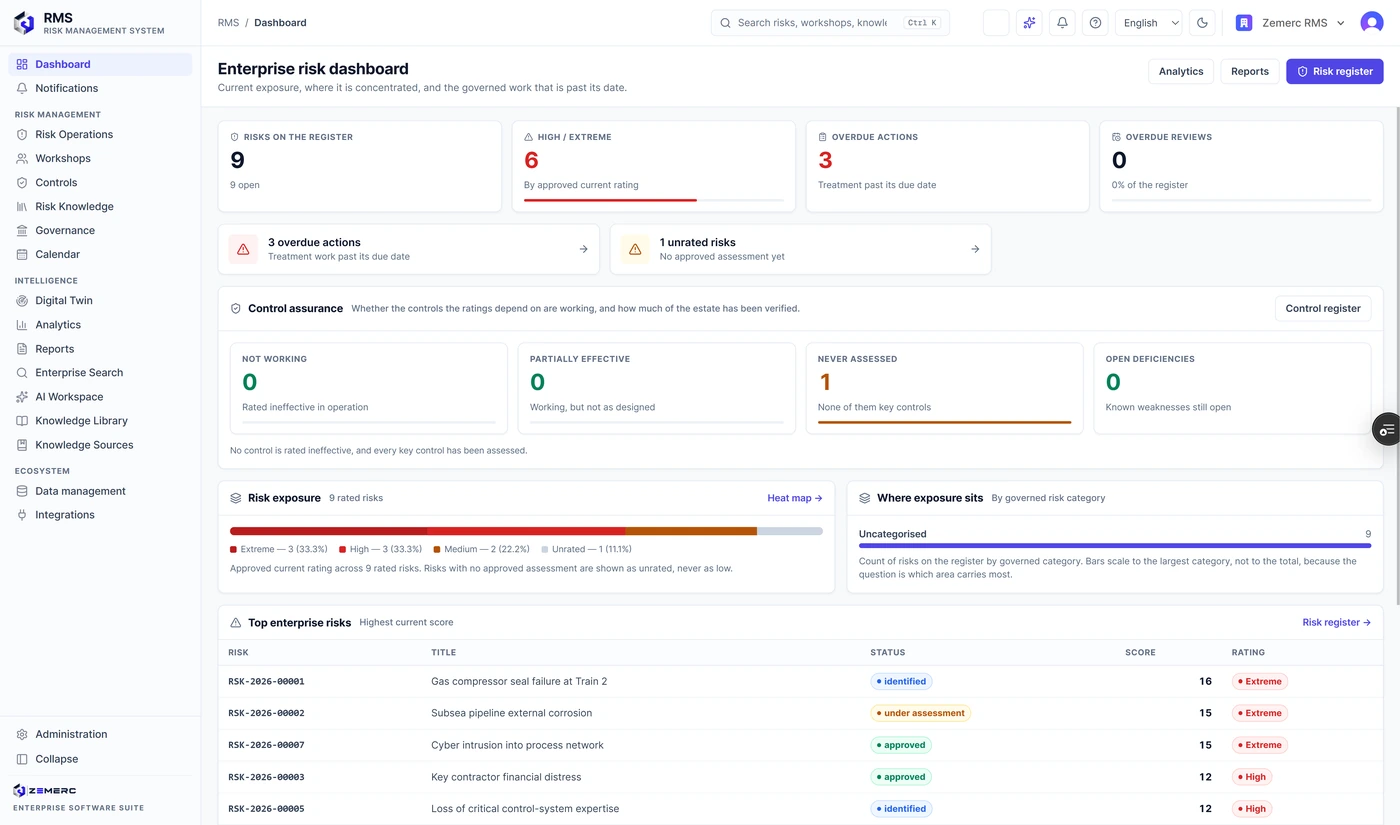Viewport: 1400px width, 825px height.
Task: Go to Notifications in the sidebar
Action: pyautogui.click(x=100, y=88)
